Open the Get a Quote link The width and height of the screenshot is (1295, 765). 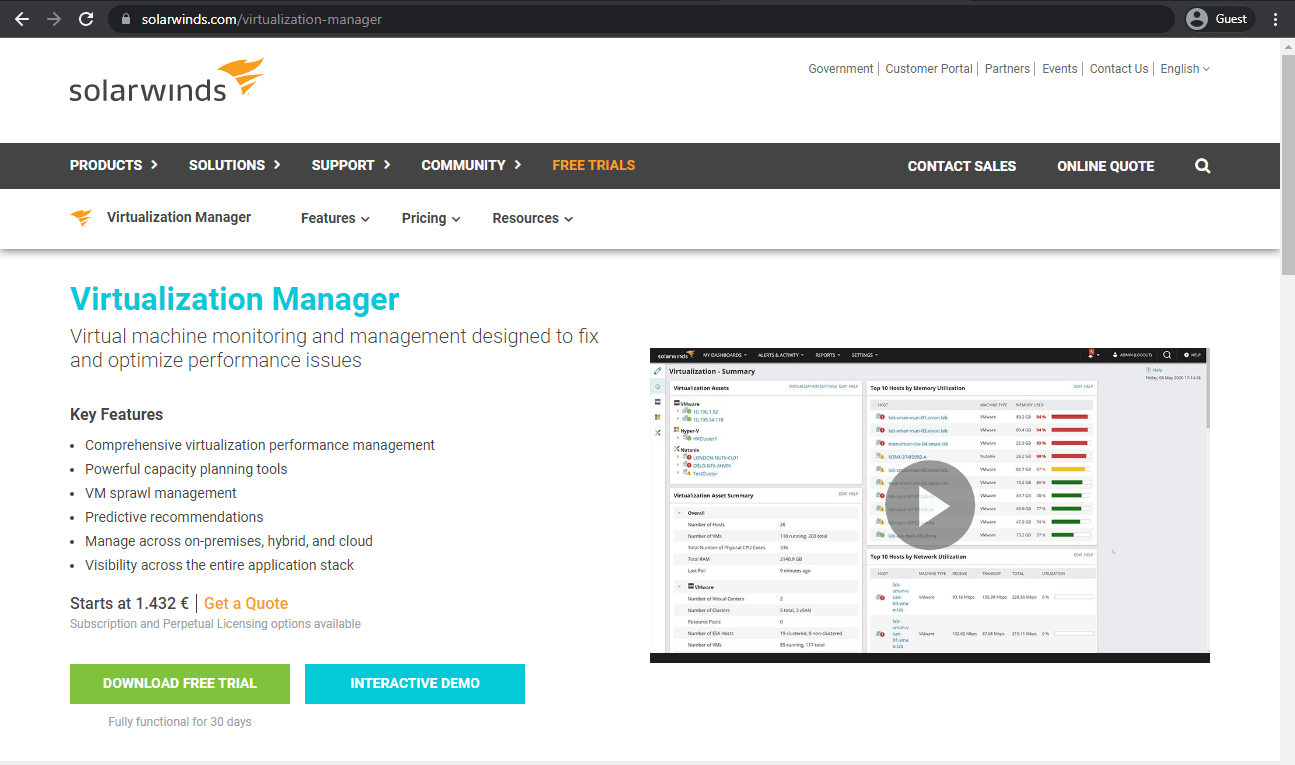pyautogui.click(x=245, y=604)
